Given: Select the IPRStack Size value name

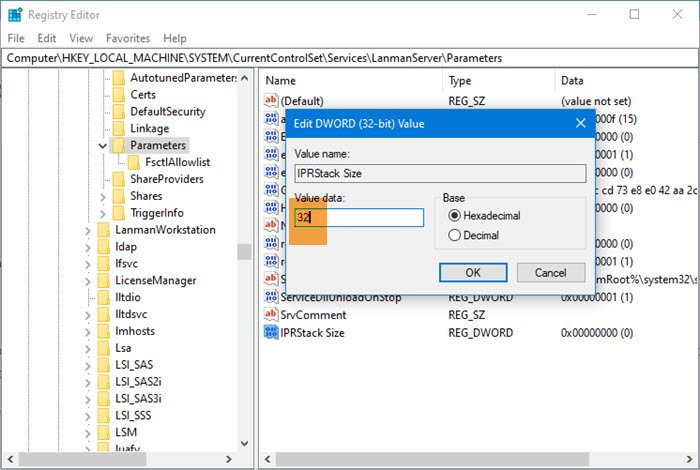Looking at the screenshot, I should [x=312, y=333].
